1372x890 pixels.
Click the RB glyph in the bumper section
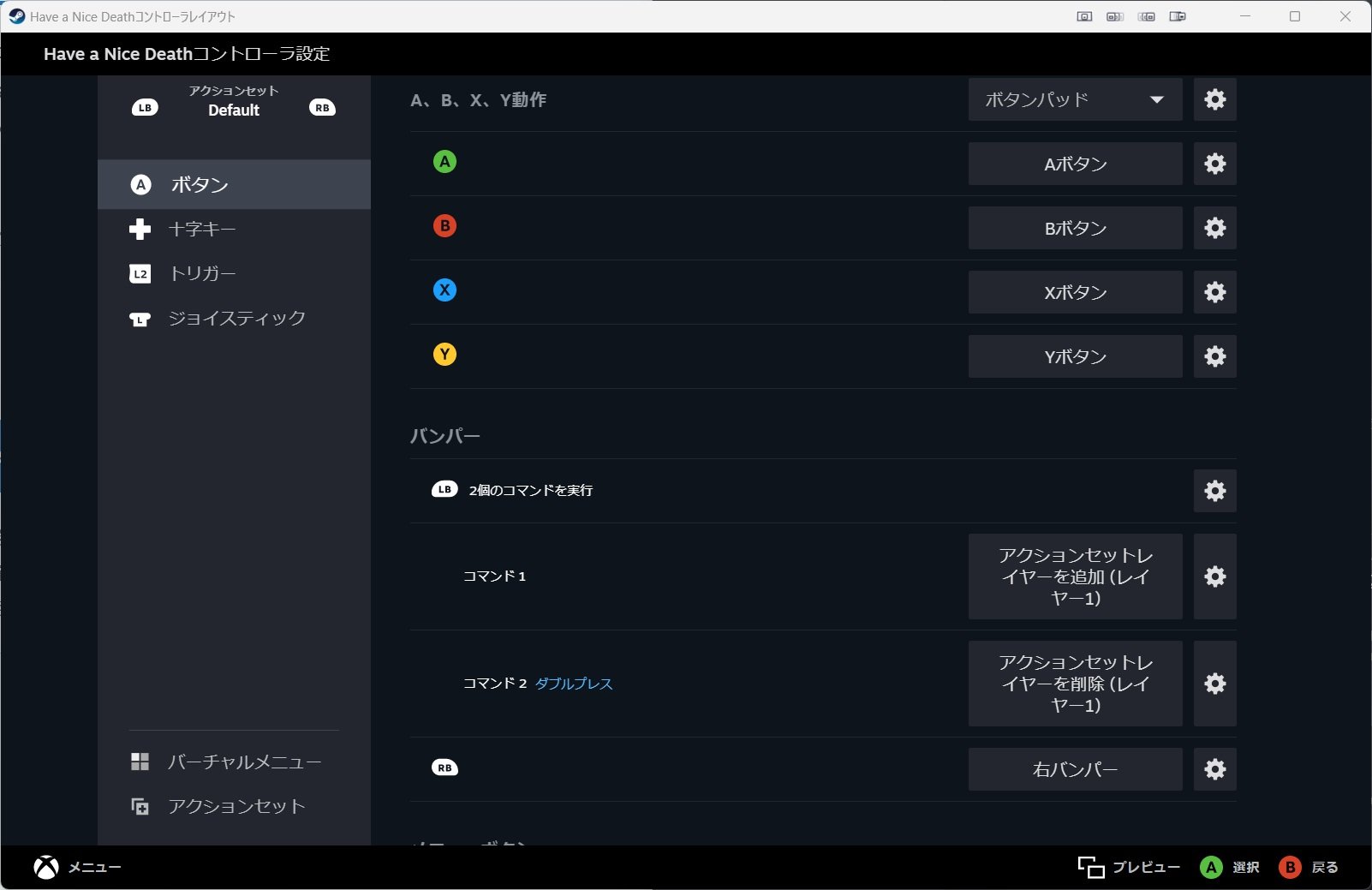[444, 768]
